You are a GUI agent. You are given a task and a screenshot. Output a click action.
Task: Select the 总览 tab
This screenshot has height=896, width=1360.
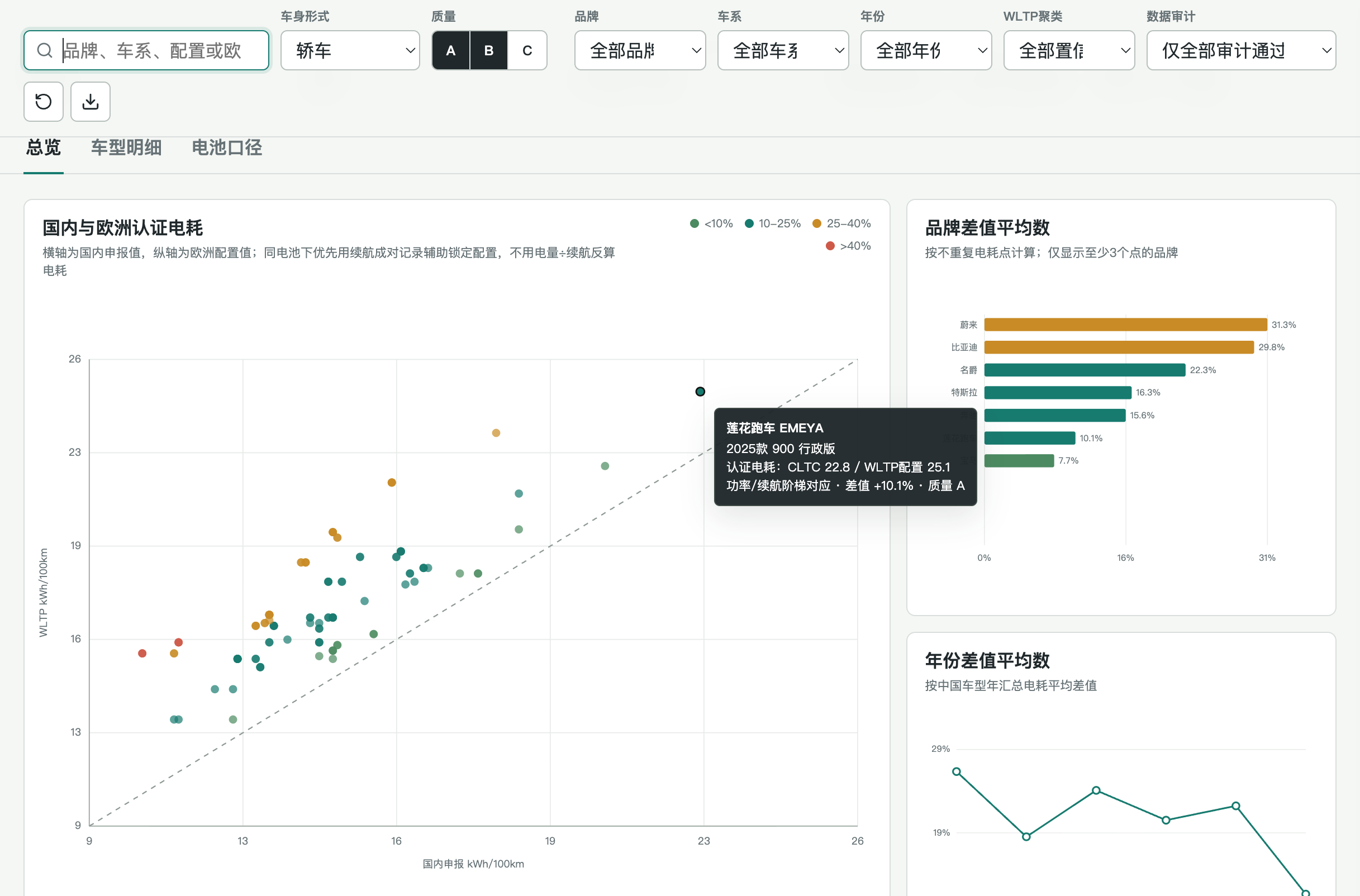click(44, 148)
